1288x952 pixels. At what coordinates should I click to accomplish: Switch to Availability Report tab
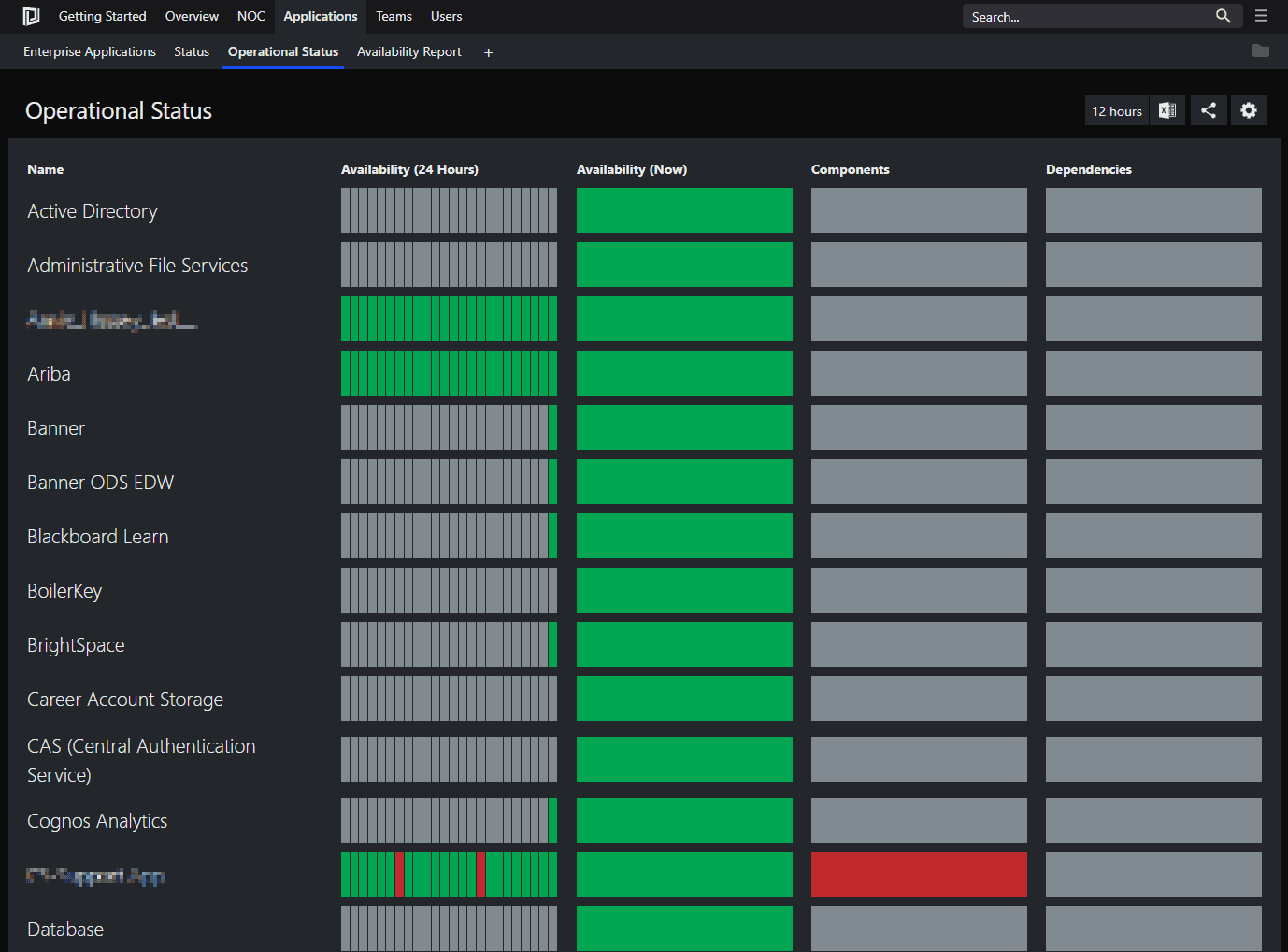tap(409, 51)
